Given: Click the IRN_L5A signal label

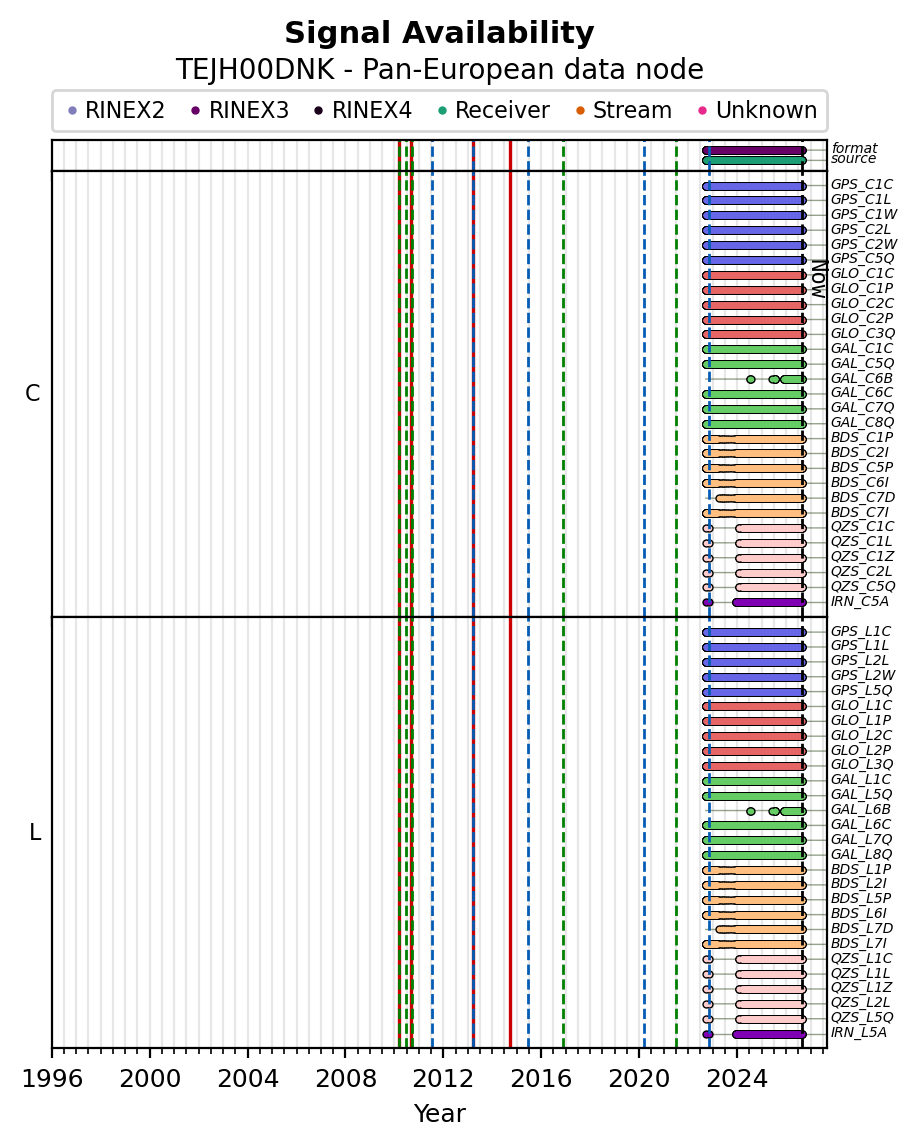Looking at the screenshot, I should pyautogui.click(x=859, y=1032).
